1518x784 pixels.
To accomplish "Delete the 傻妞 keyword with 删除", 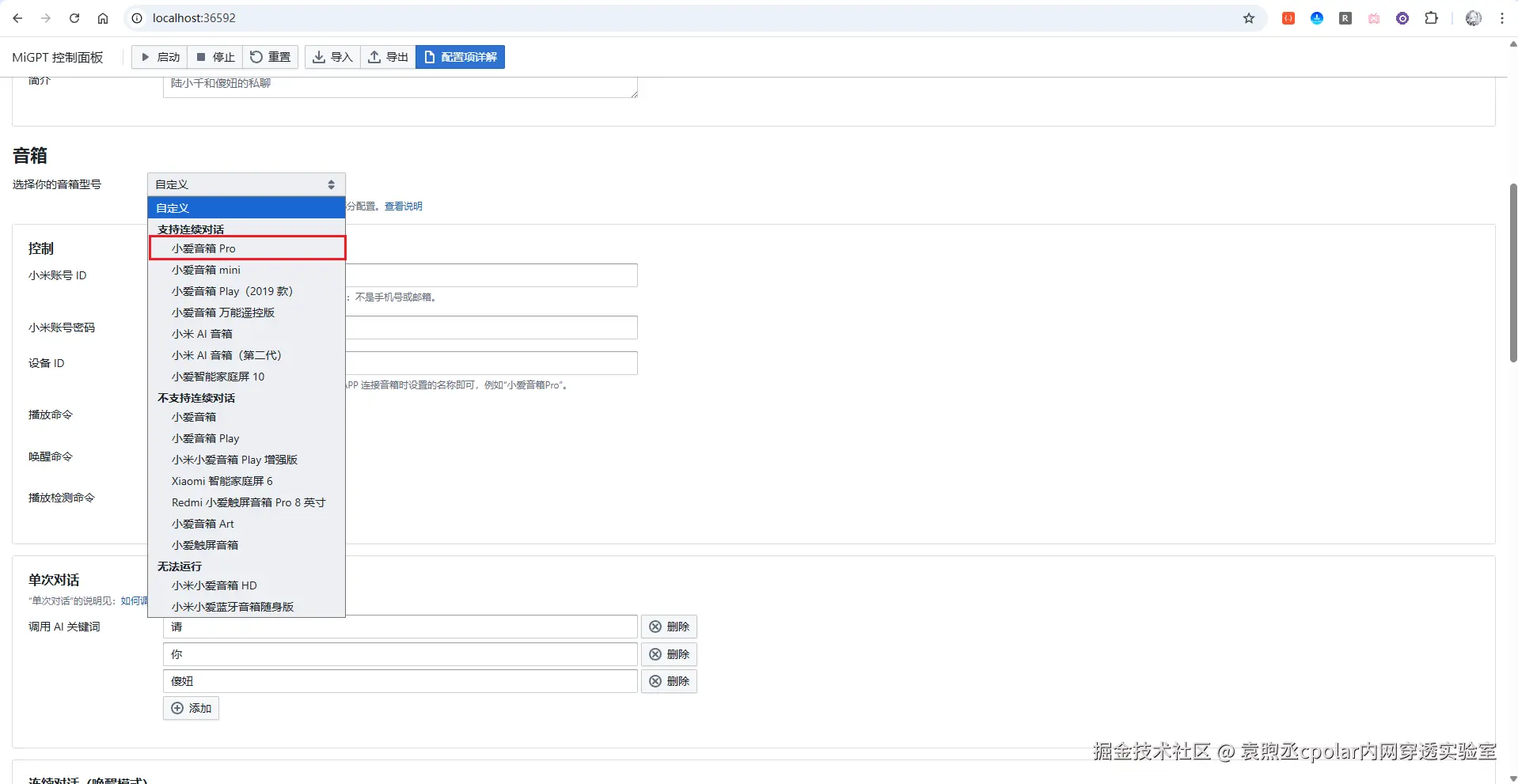I will [670, 681].
